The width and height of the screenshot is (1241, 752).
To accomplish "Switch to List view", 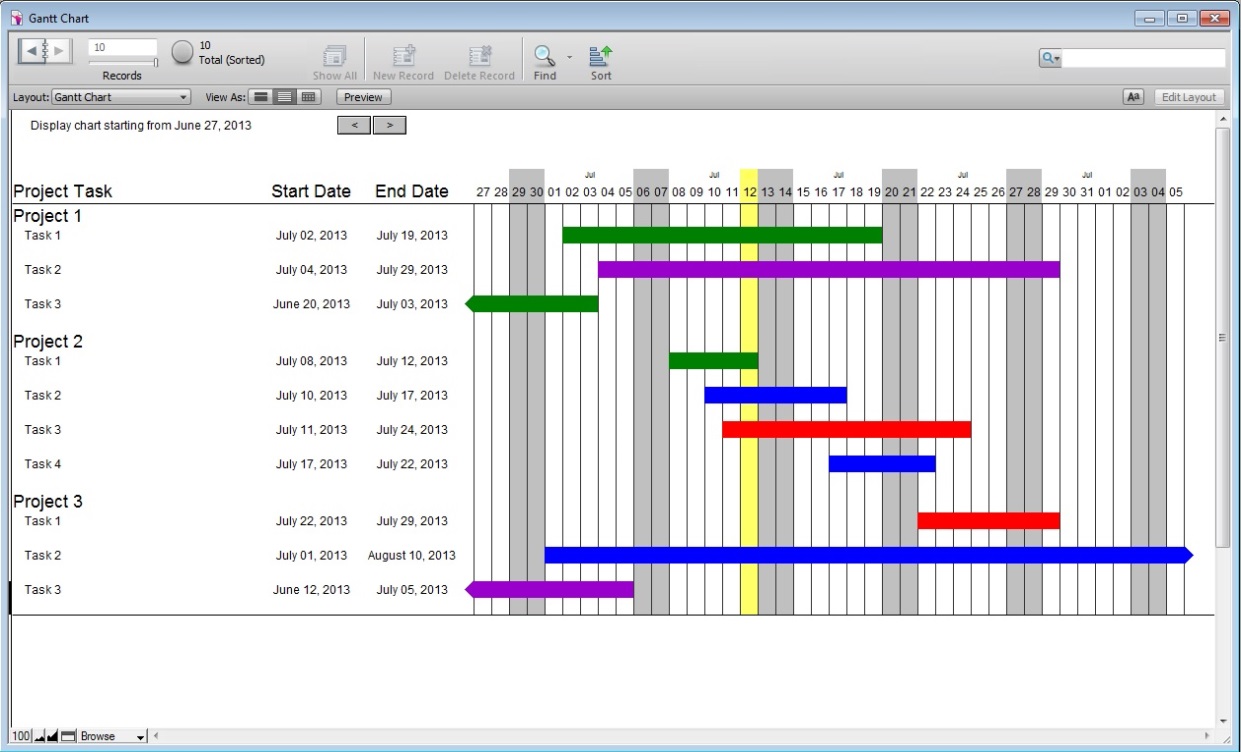I will (x=284, y=97).
